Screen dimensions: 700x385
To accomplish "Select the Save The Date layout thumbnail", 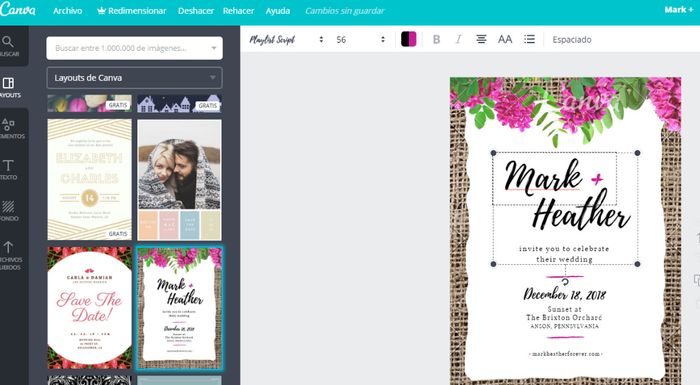I will click(x=90, y=307).
